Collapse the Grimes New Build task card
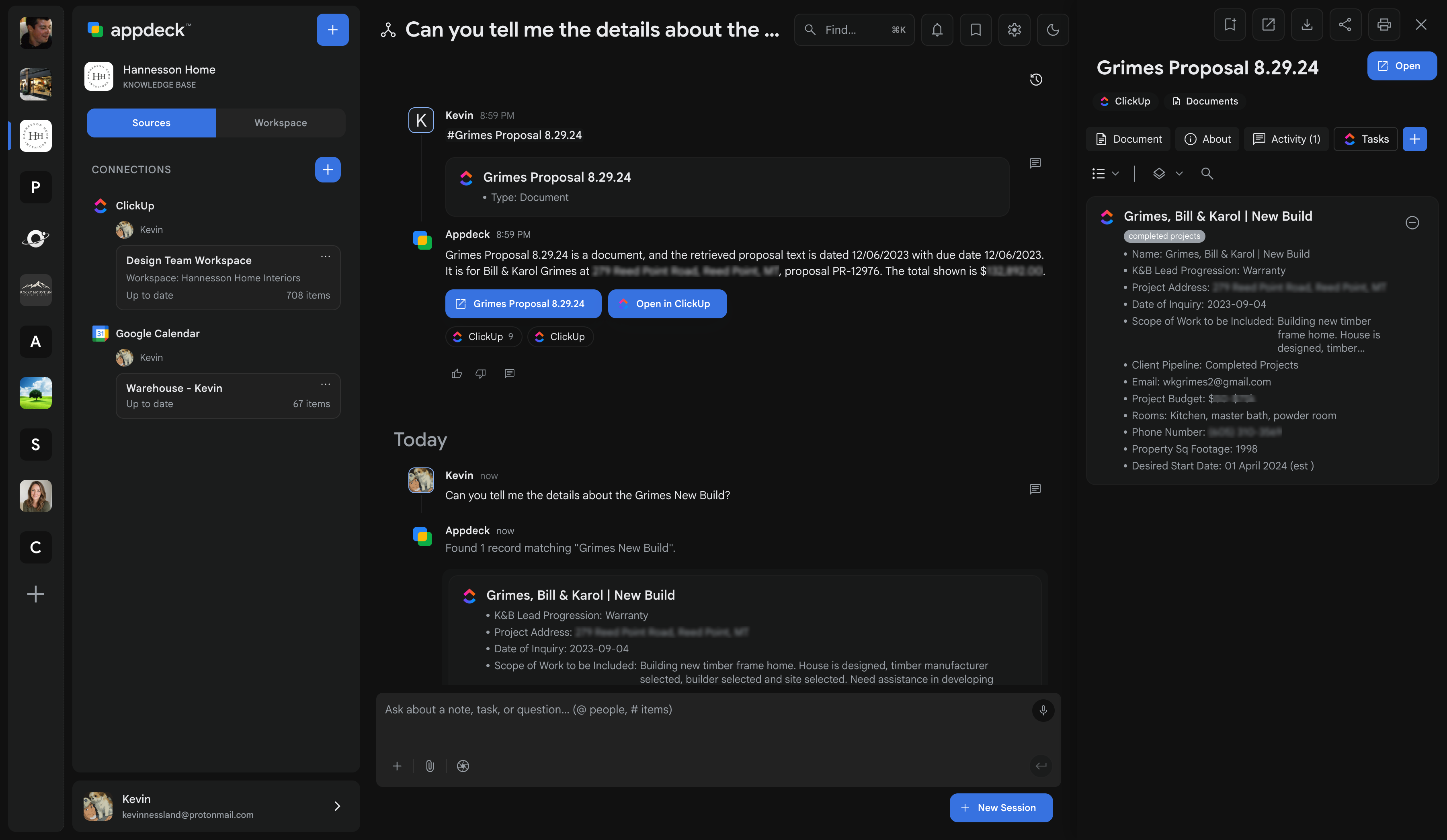1447x840 pixels. 1412,222
